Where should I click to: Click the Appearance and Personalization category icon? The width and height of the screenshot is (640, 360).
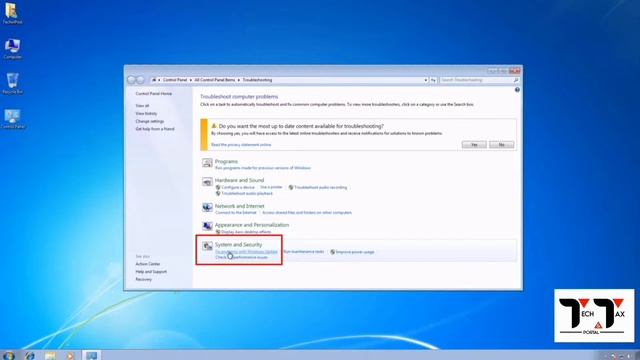pos(207,226)
